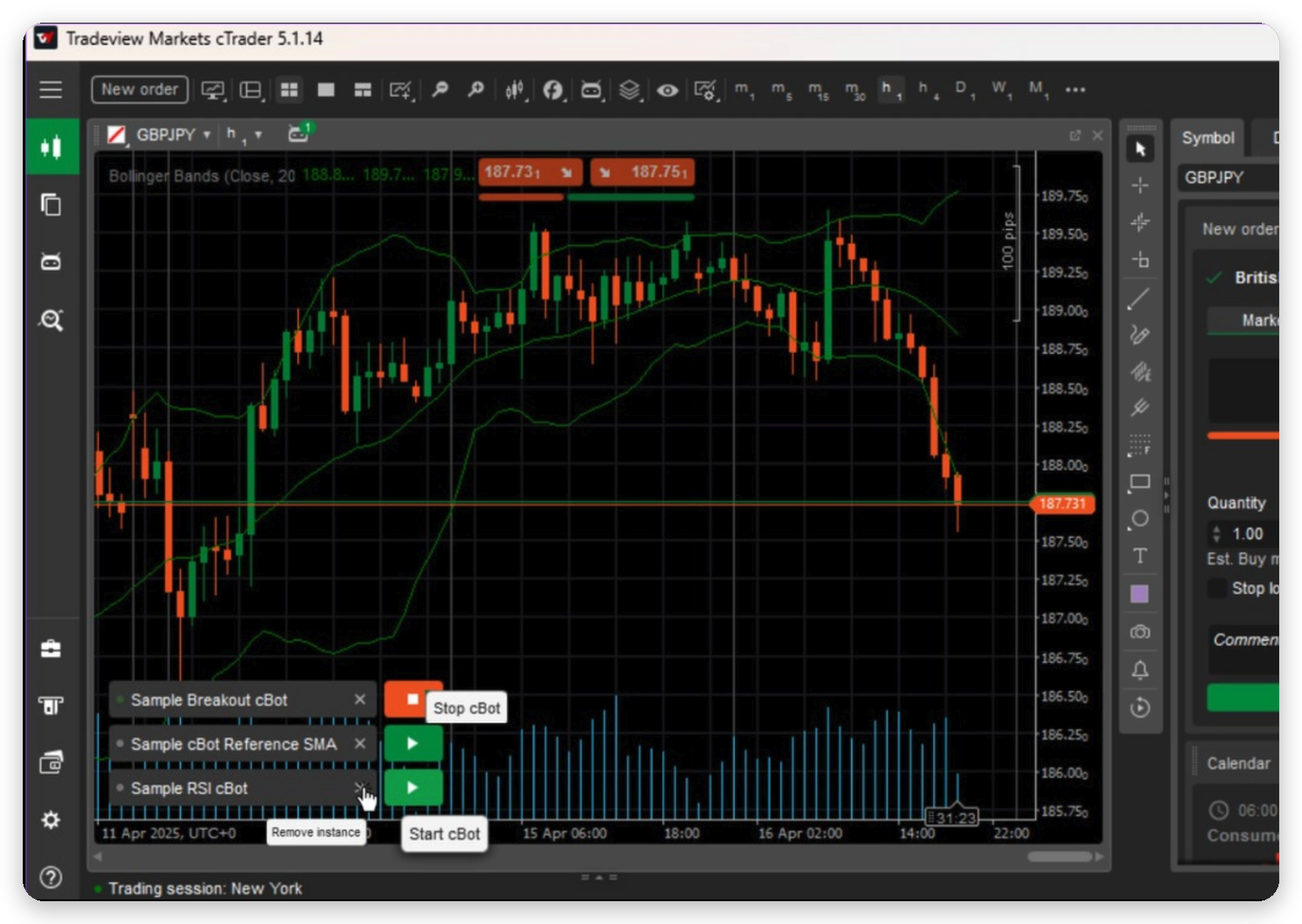The width and height of the screenshot is (1302, 924).
Task: Select the multi-chart grid layout icon
Action: tap(289, 90)
